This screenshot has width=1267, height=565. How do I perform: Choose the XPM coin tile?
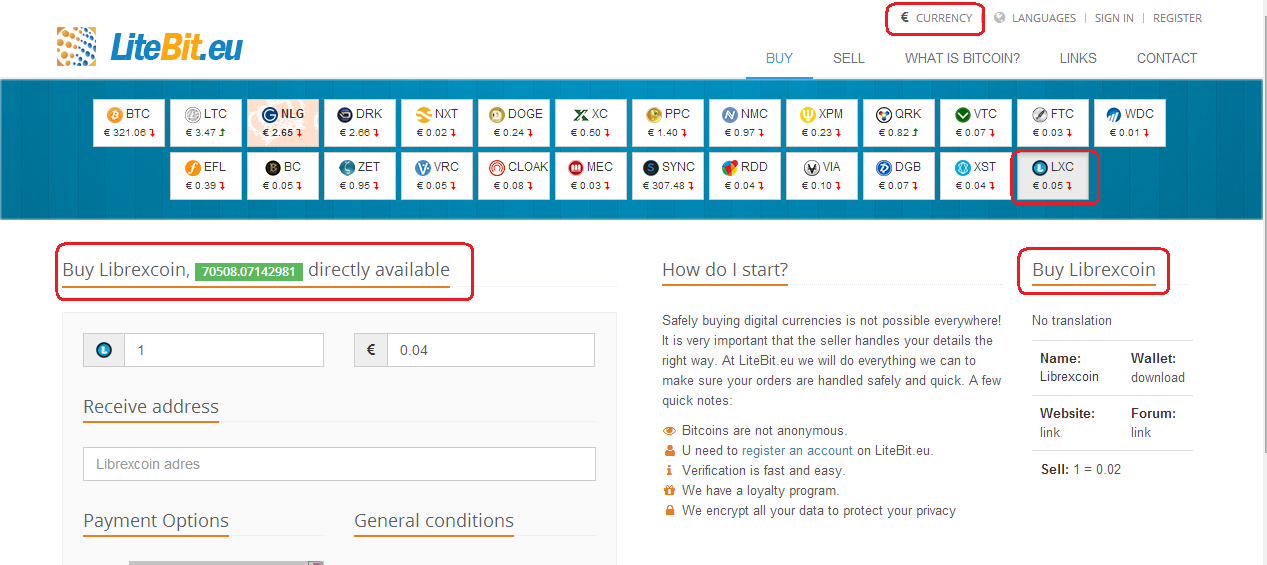[822, 123]
